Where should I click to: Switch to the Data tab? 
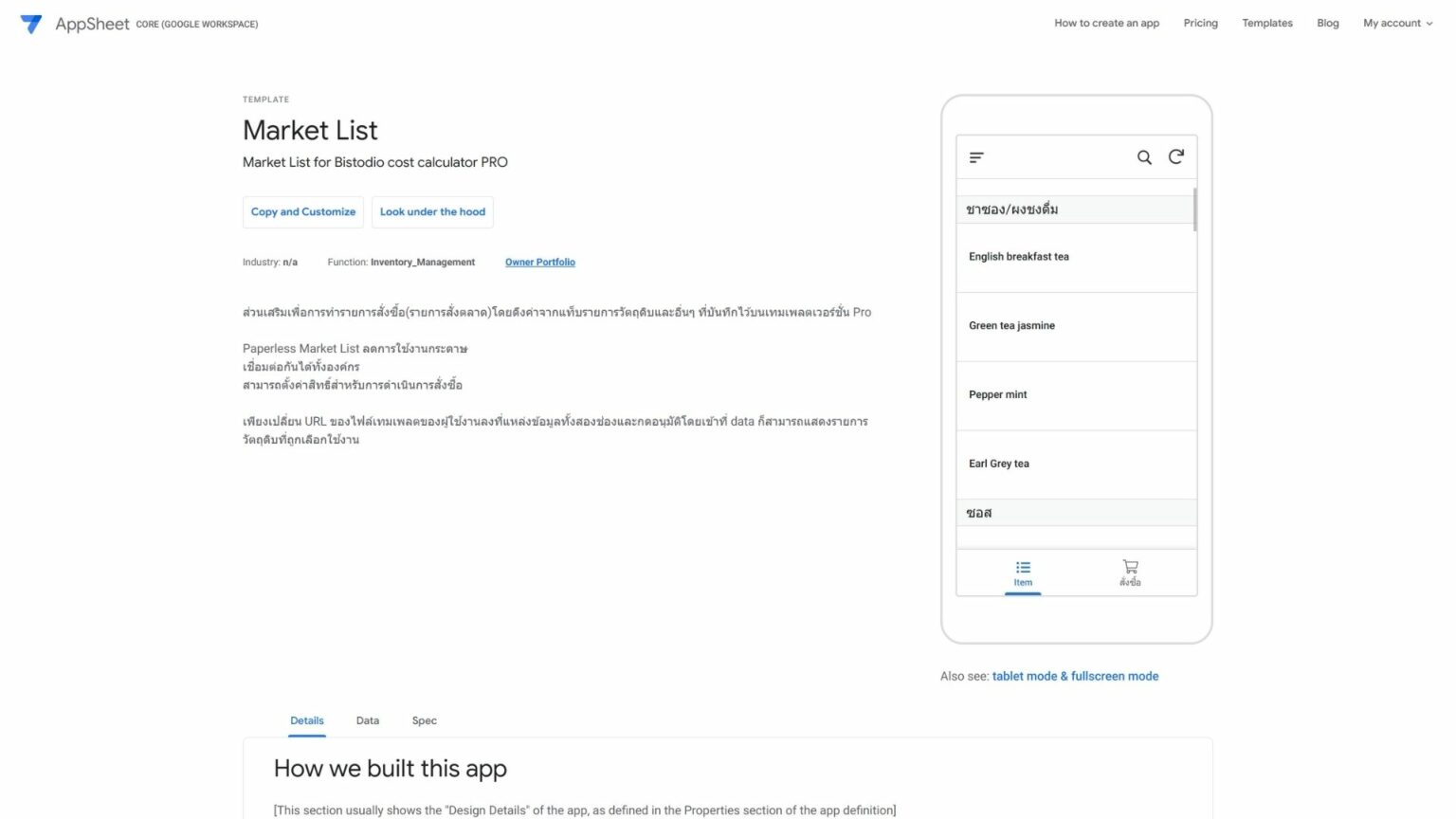(x=368, y=720)
